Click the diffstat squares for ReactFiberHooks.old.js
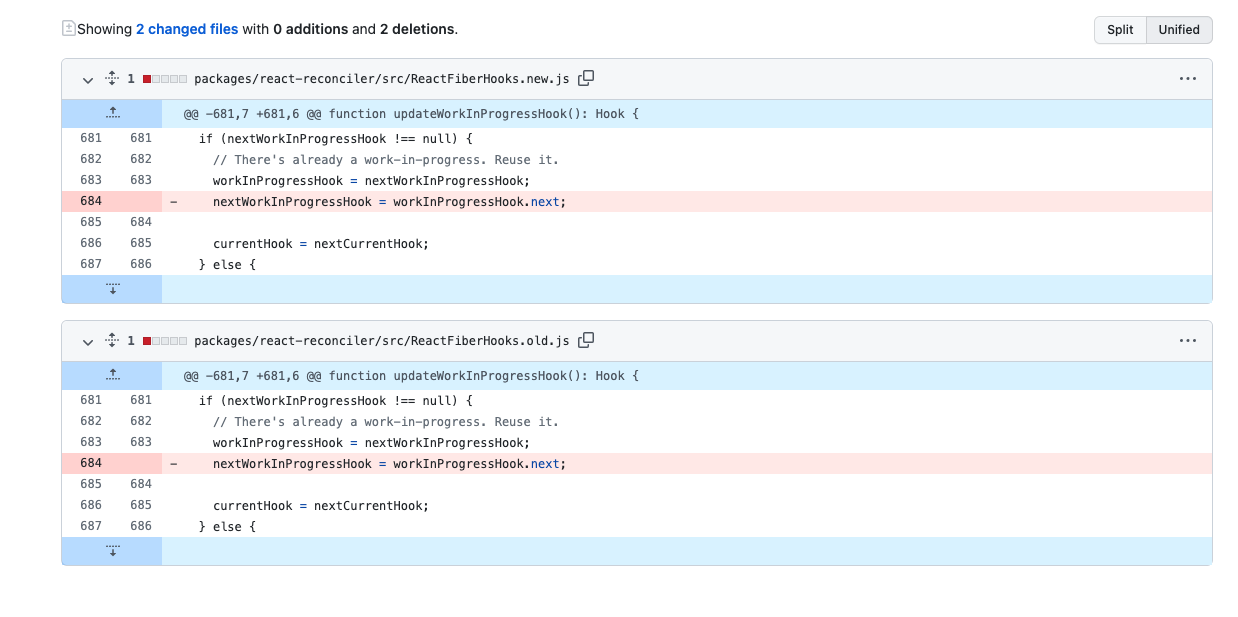 pos(165,341)
